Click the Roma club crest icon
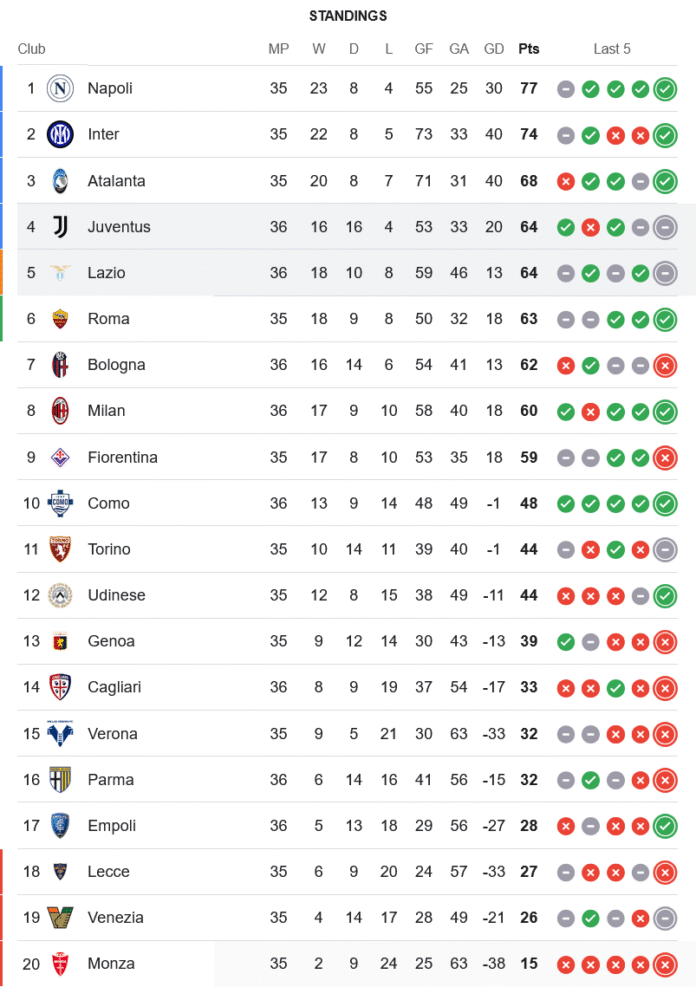This screenshot has height=1000, width=696. (60, 319)
